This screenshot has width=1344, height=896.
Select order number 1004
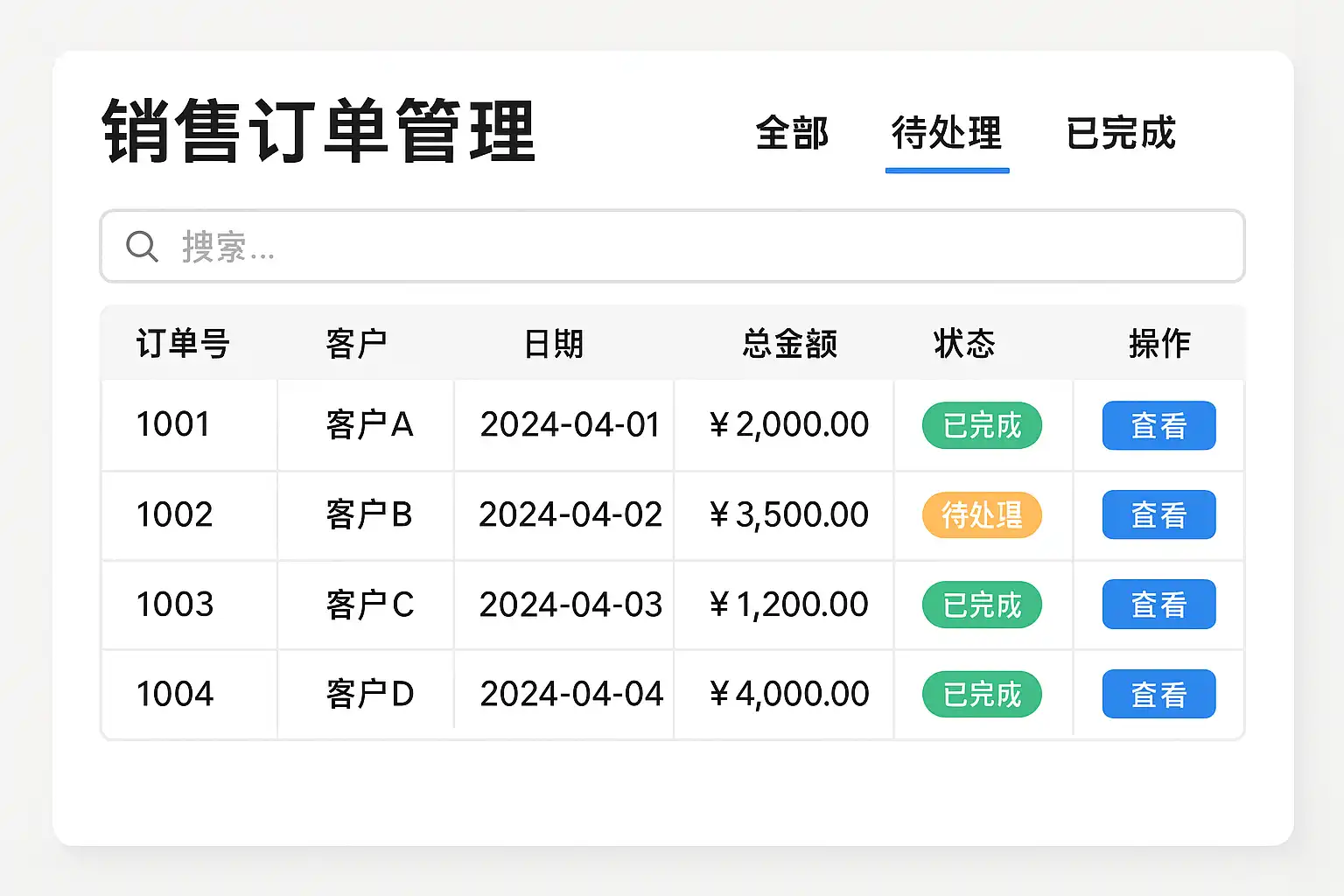click(174, 695)
